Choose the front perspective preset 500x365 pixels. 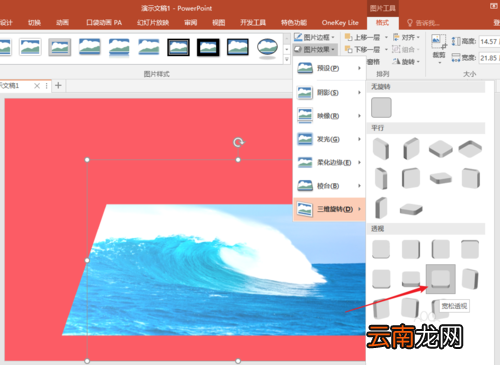click(381, 249)
